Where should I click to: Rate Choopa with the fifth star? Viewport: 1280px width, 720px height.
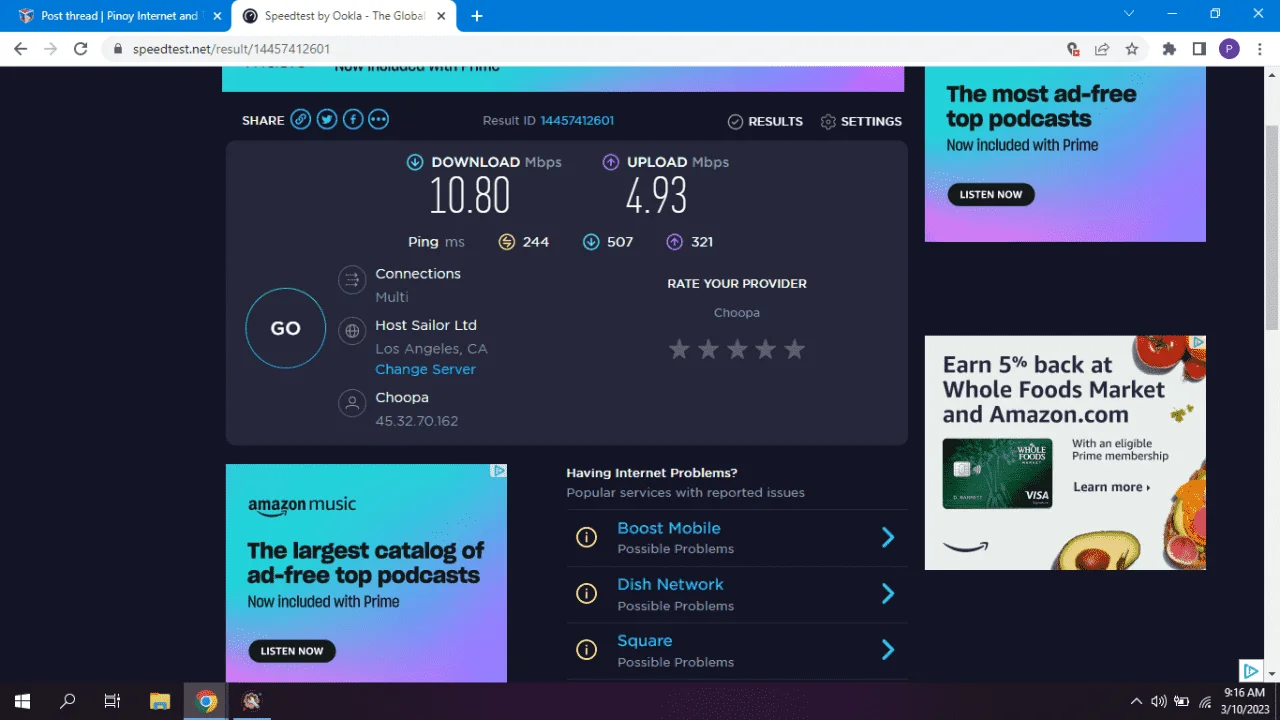coord(794,349)
